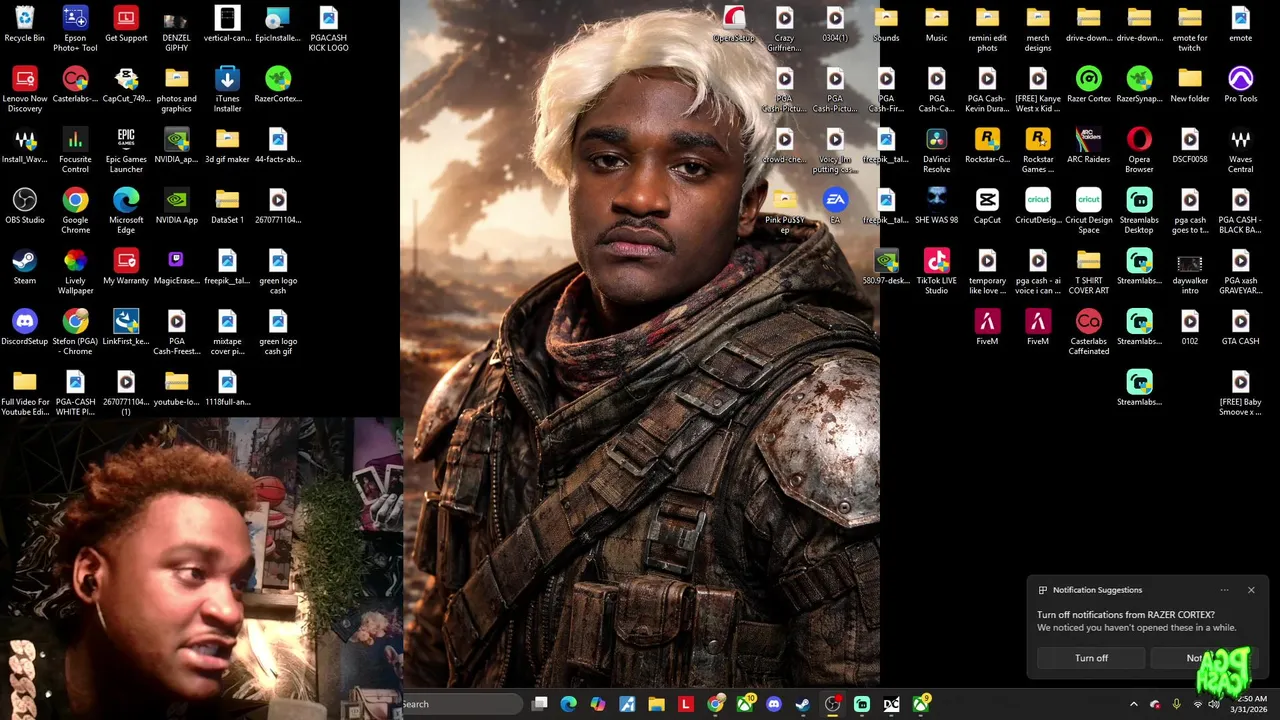
Task: Close the Notification Suggestions popup
Action: point(1251,590)
